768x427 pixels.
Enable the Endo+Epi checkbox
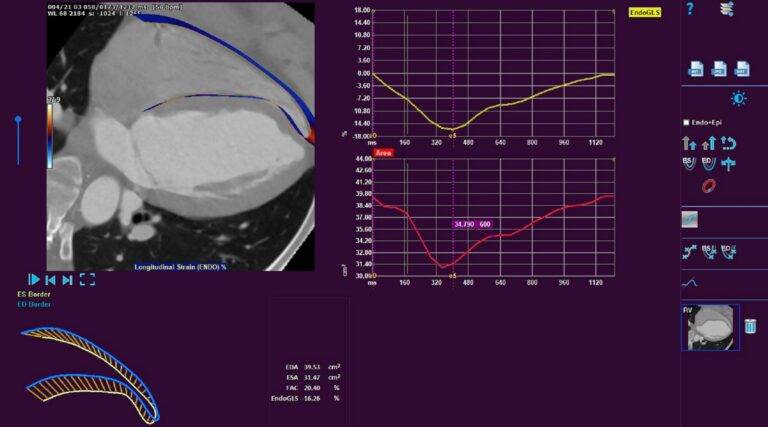[x=686, y=122]
